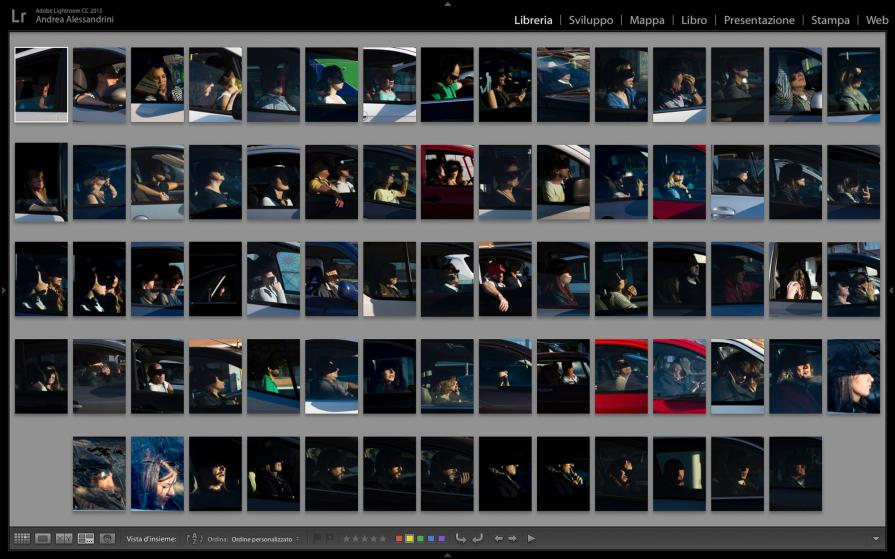Switch to Grid view in toolbar
This screenshot has width=895, height=559.
21,538
